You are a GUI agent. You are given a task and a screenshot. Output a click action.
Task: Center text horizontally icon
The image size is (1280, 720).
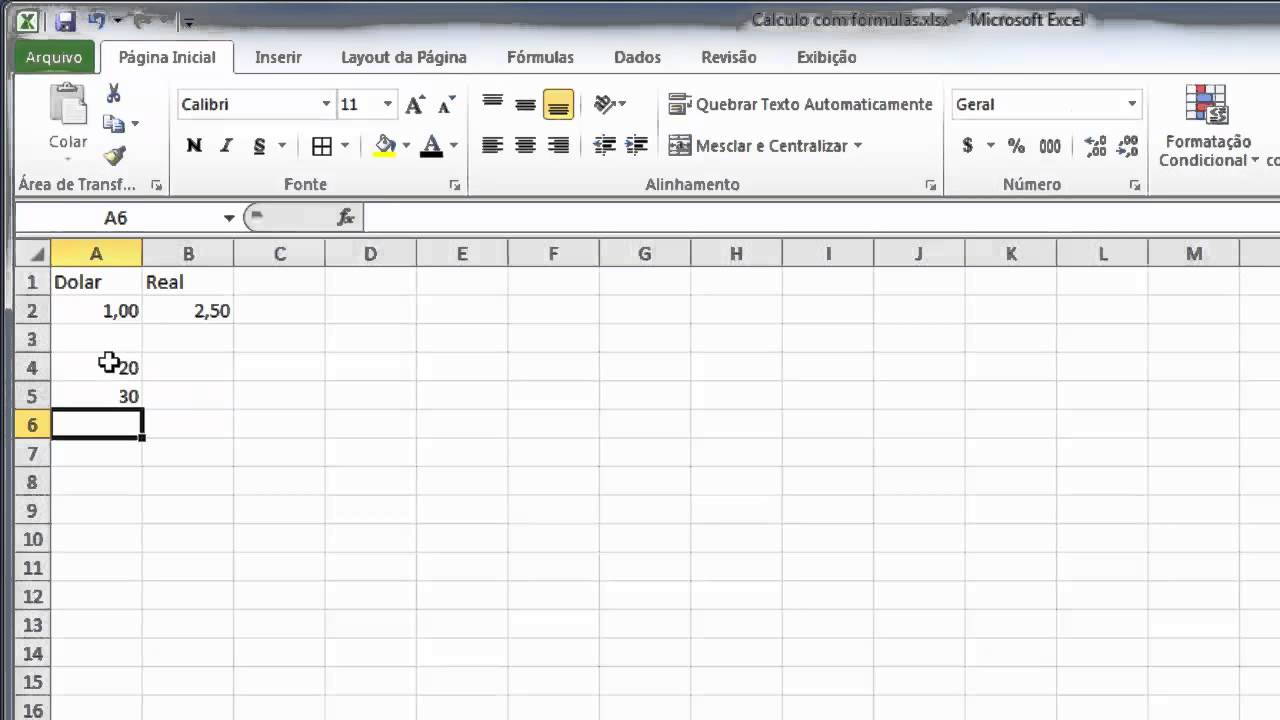525,146
